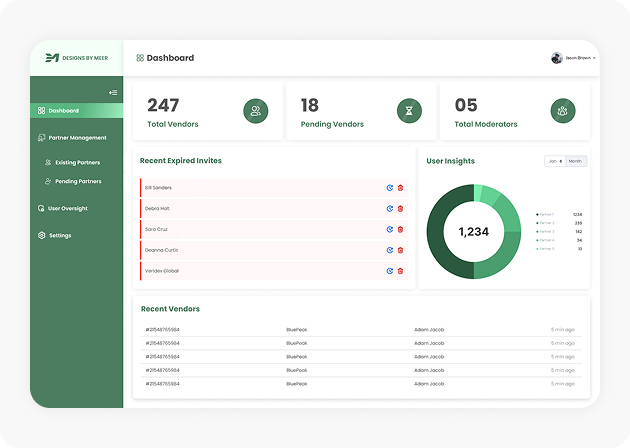Image resolution: width=630 pixels, height=448 pixels.
Task: Resend the invite for Debra Holt
Action: coord(389,209)
